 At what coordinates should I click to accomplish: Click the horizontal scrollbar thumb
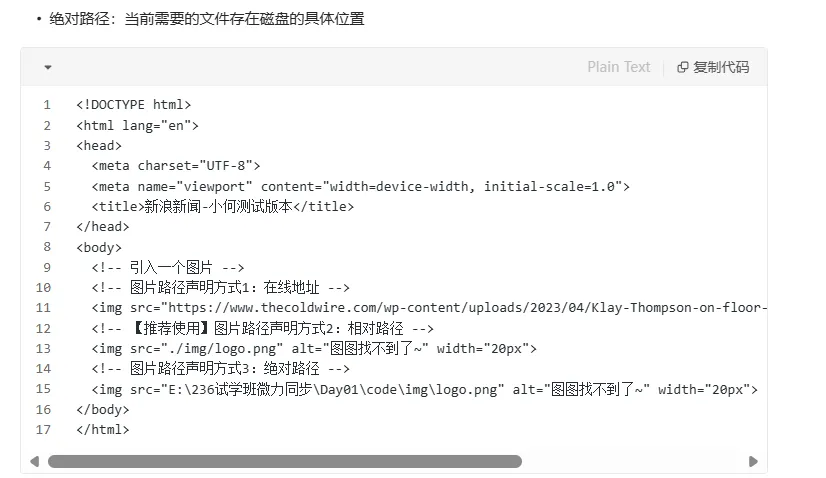285,461
